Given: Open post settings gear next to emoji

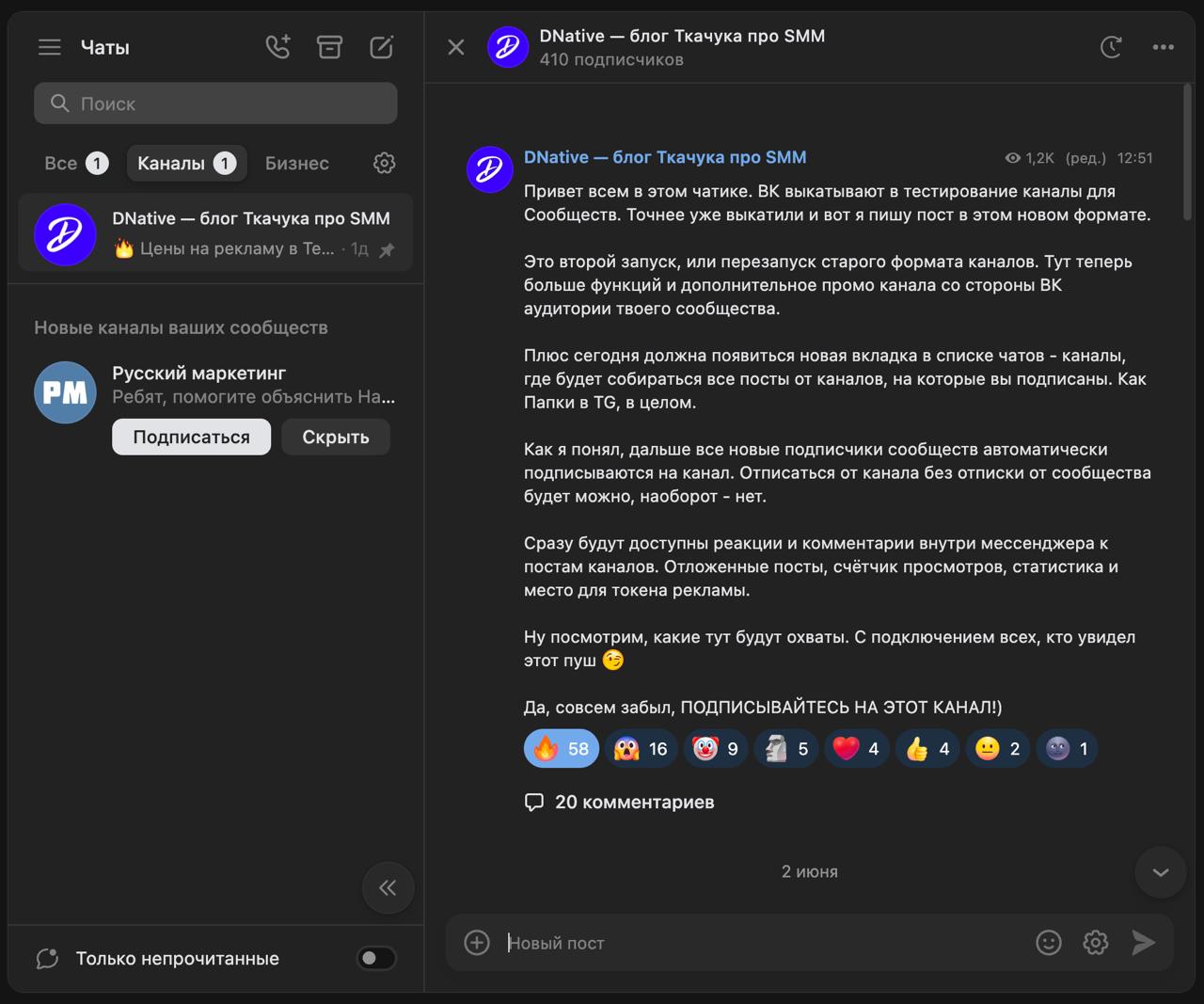Looking at the screenshot, I should pos(1096,942).
